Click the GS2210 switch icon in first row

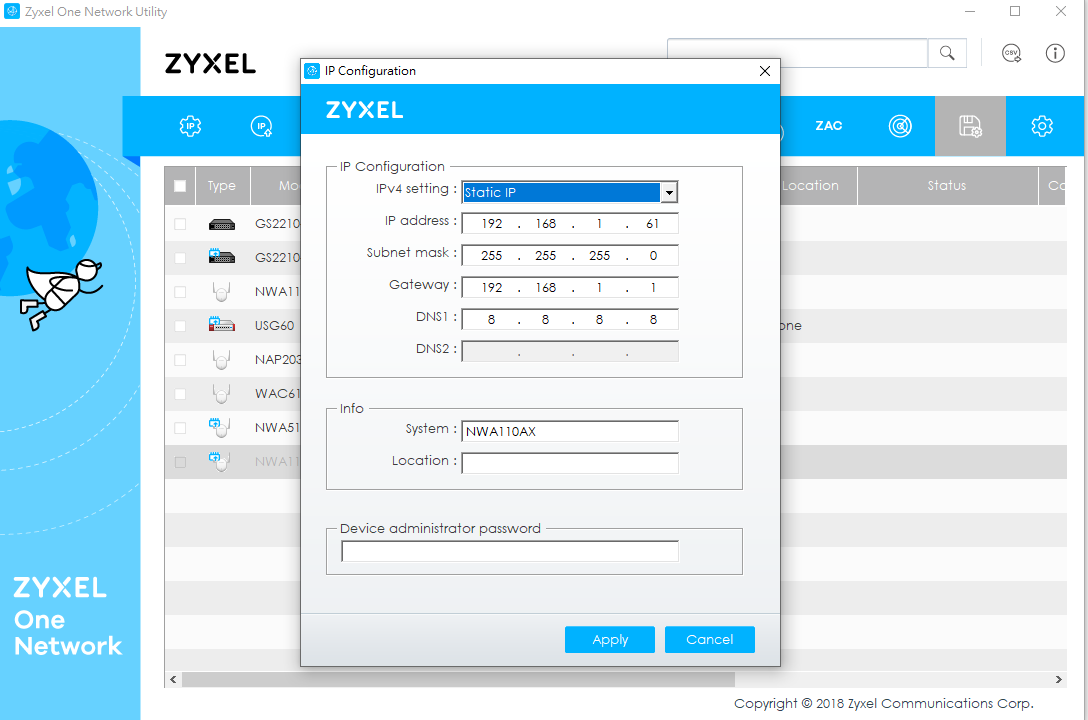[x=221, y=224]
